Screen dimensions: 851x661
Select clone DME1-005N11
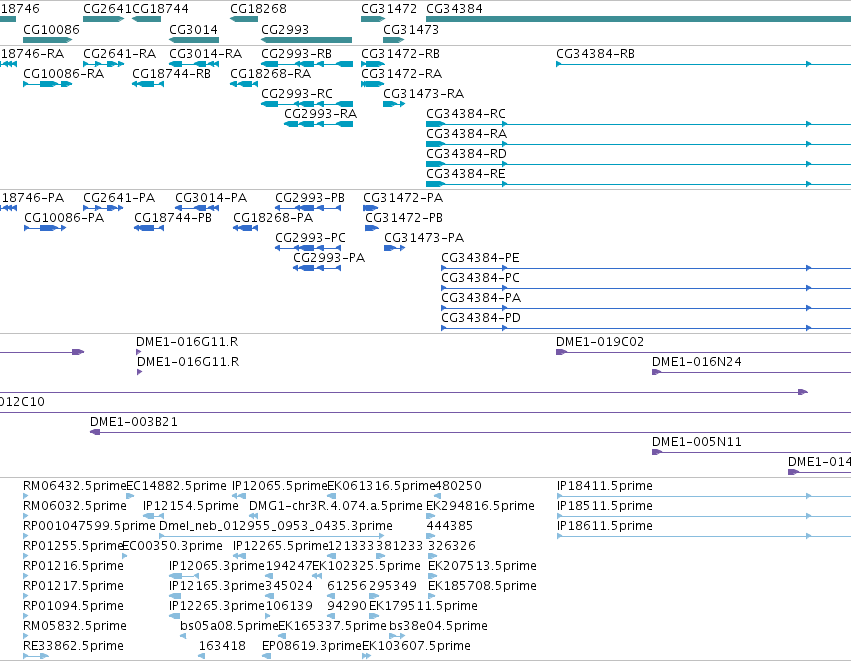coord(752,453)
